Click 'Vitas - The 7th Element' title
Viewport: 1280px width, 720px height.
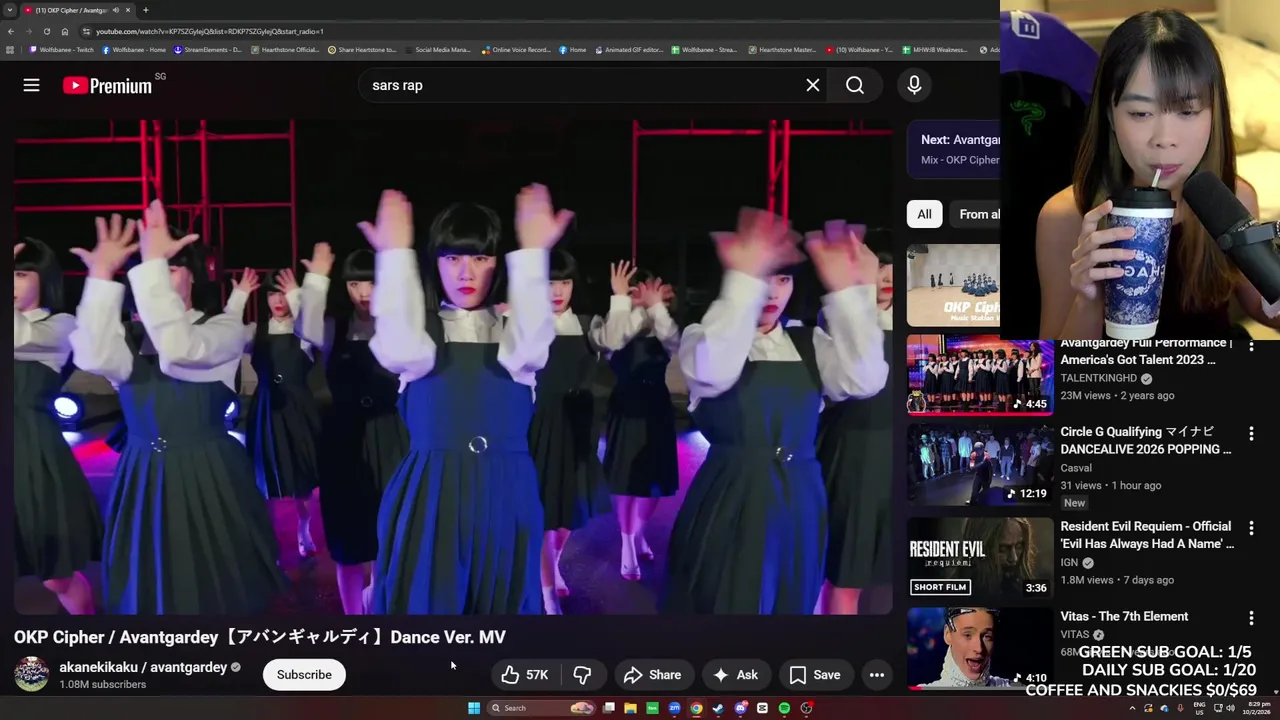(x=1124, y=616)
